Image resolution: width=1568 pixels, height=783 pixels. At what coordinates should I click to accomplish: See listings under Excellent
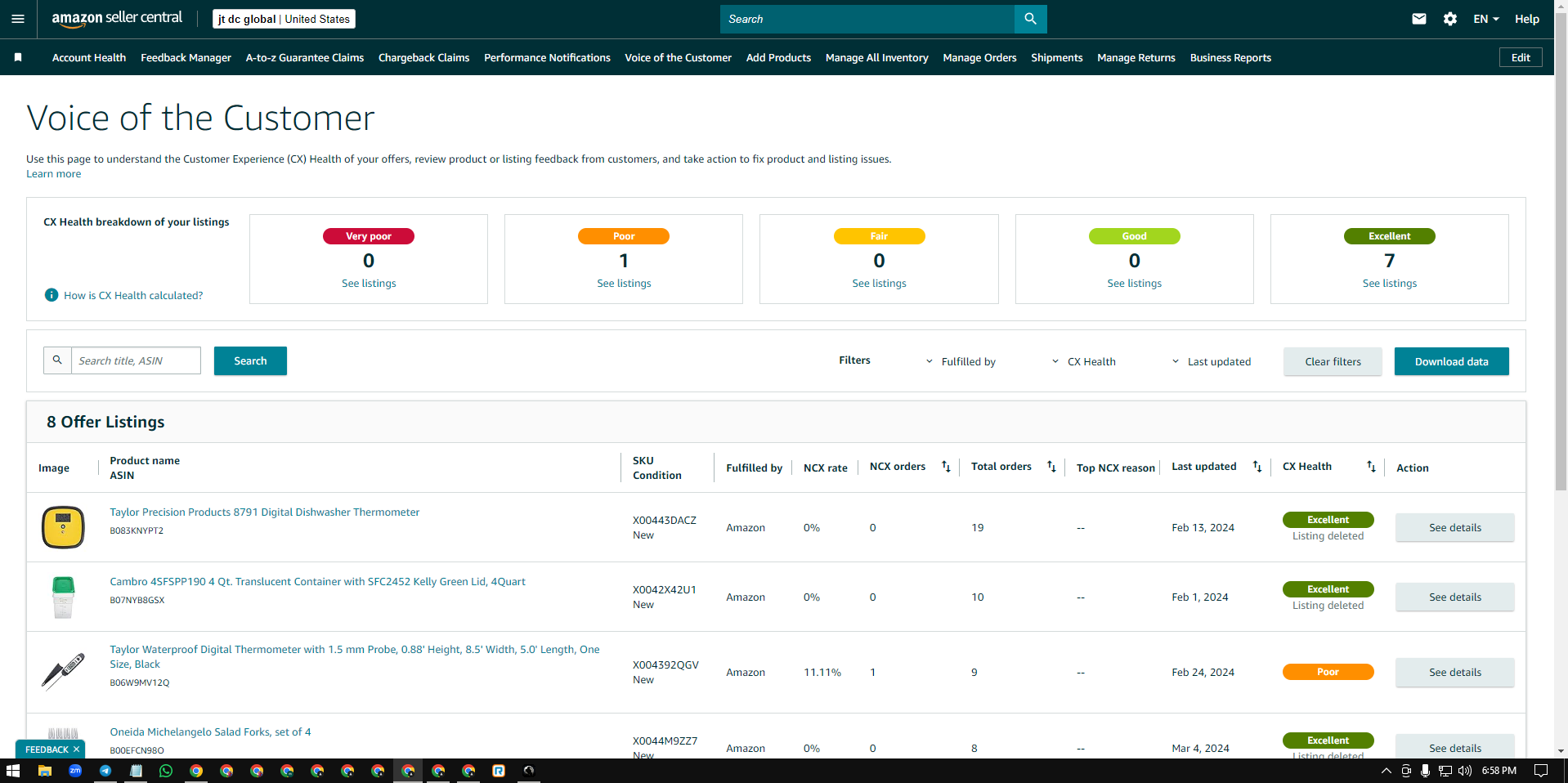(1390, 283)
